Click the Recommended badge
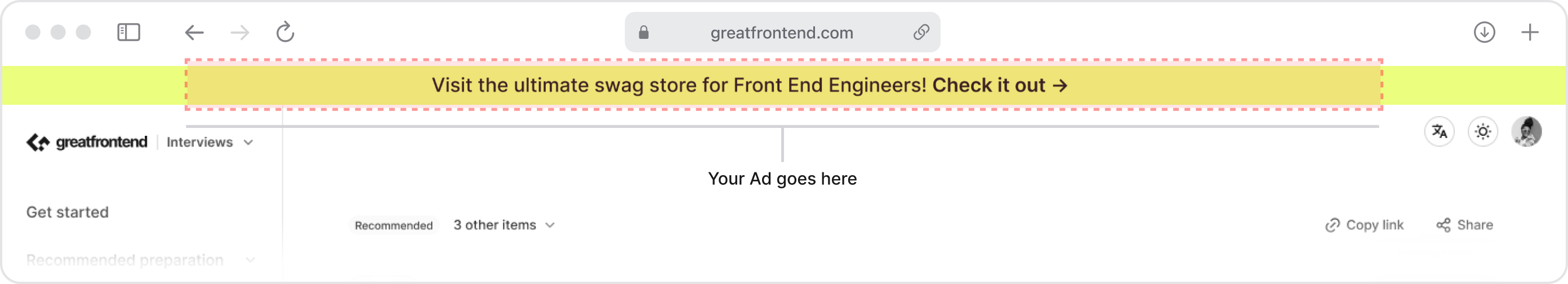 pos(393,225)
